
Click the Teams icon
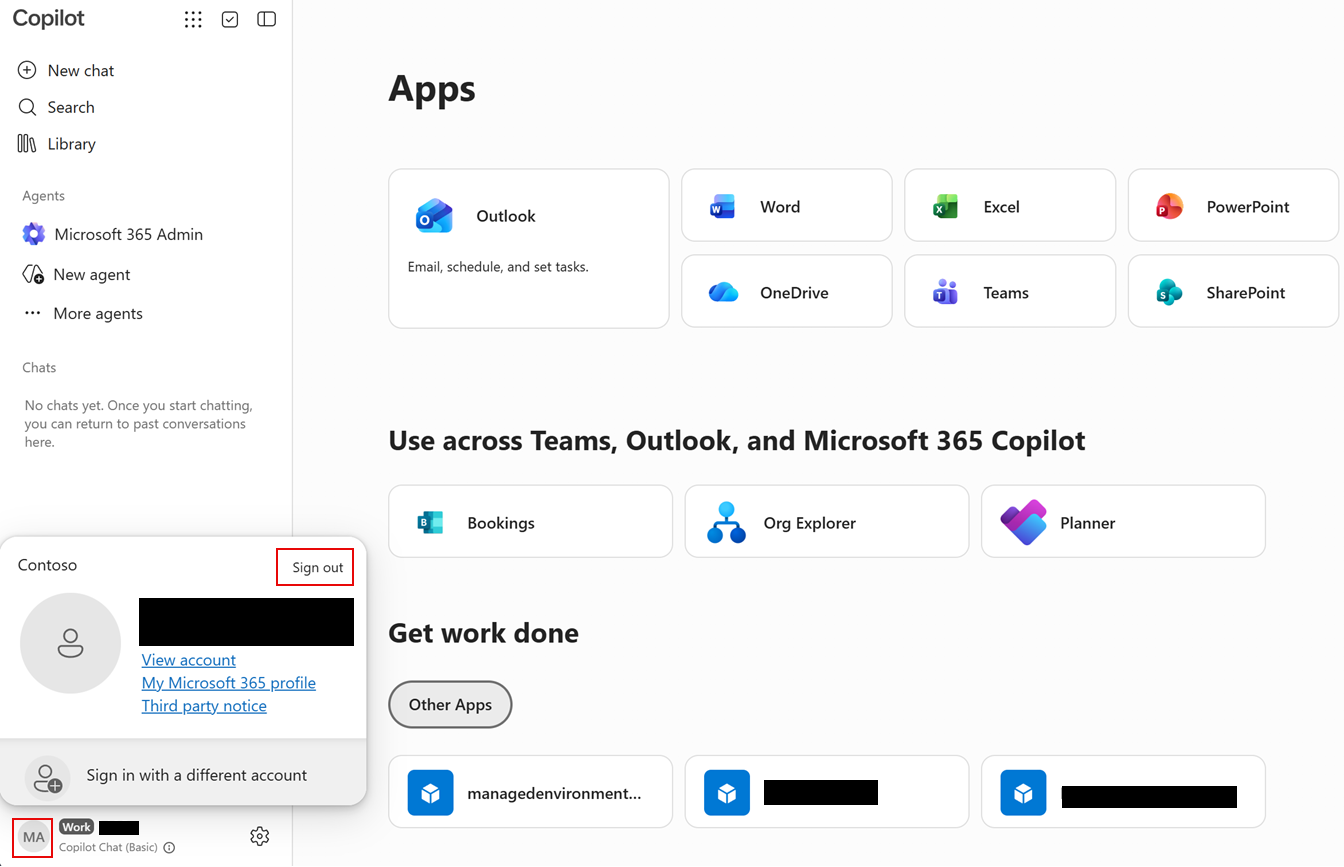(x=945, y=292)
